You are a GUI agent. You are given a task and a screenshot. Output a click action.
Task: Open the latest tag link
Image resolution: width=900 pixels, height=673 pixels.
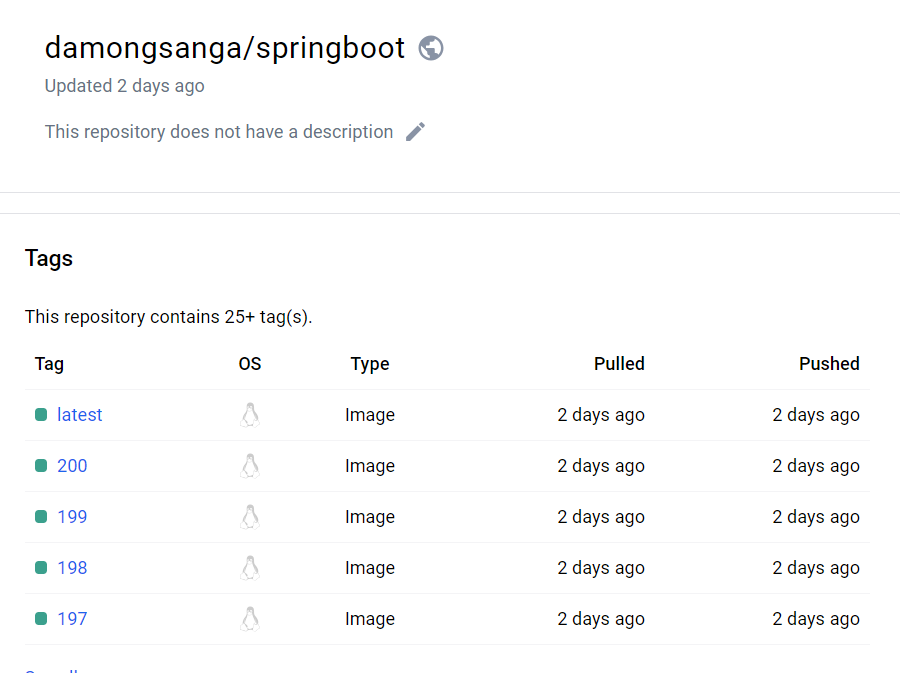pos(80,415)
